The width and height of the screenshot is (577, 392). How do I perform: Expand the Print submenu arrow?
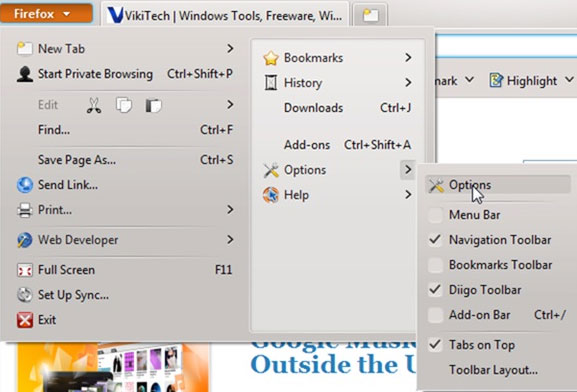click(230, 209)
